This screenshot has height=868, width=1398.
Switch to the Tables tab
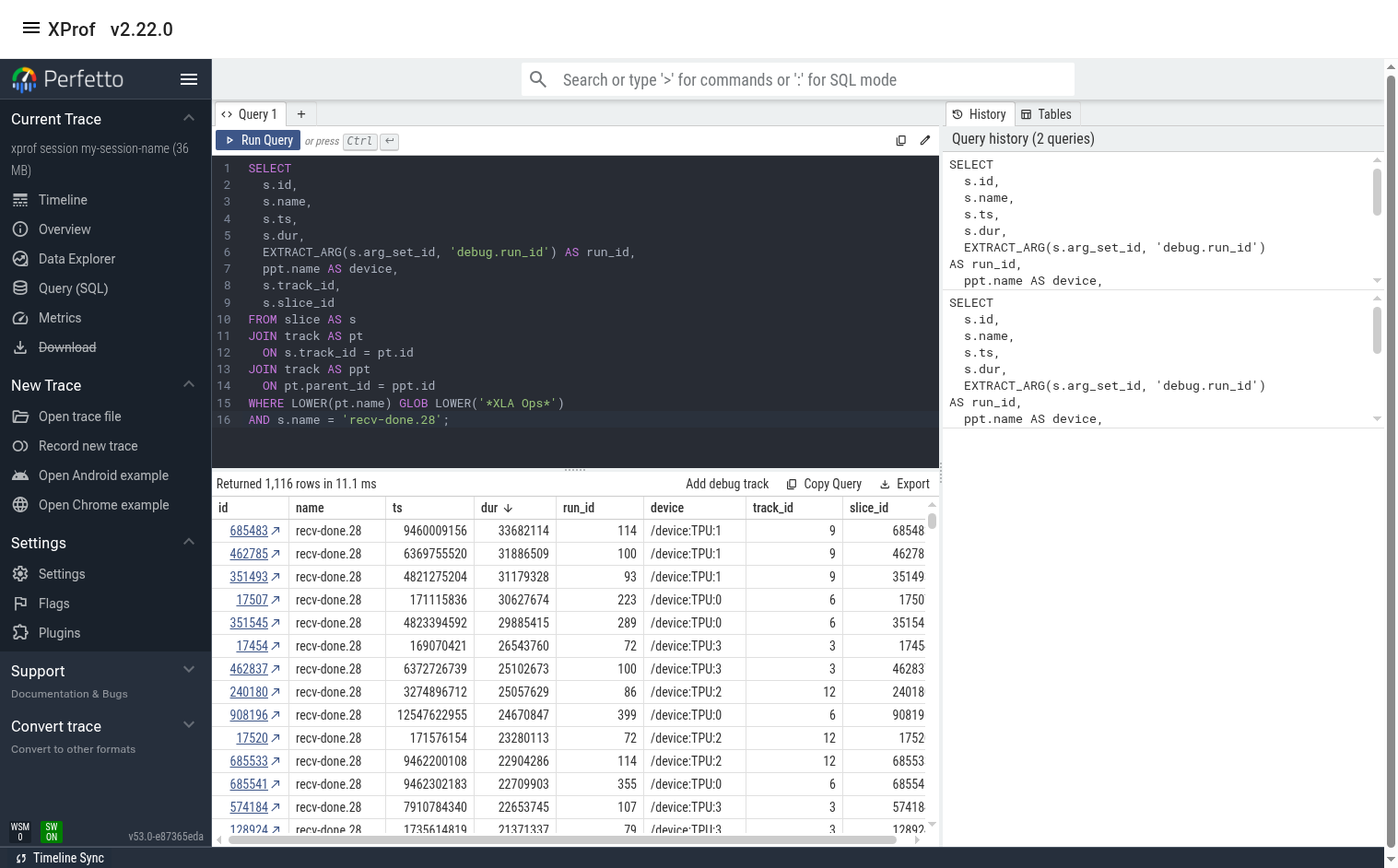1046,113
